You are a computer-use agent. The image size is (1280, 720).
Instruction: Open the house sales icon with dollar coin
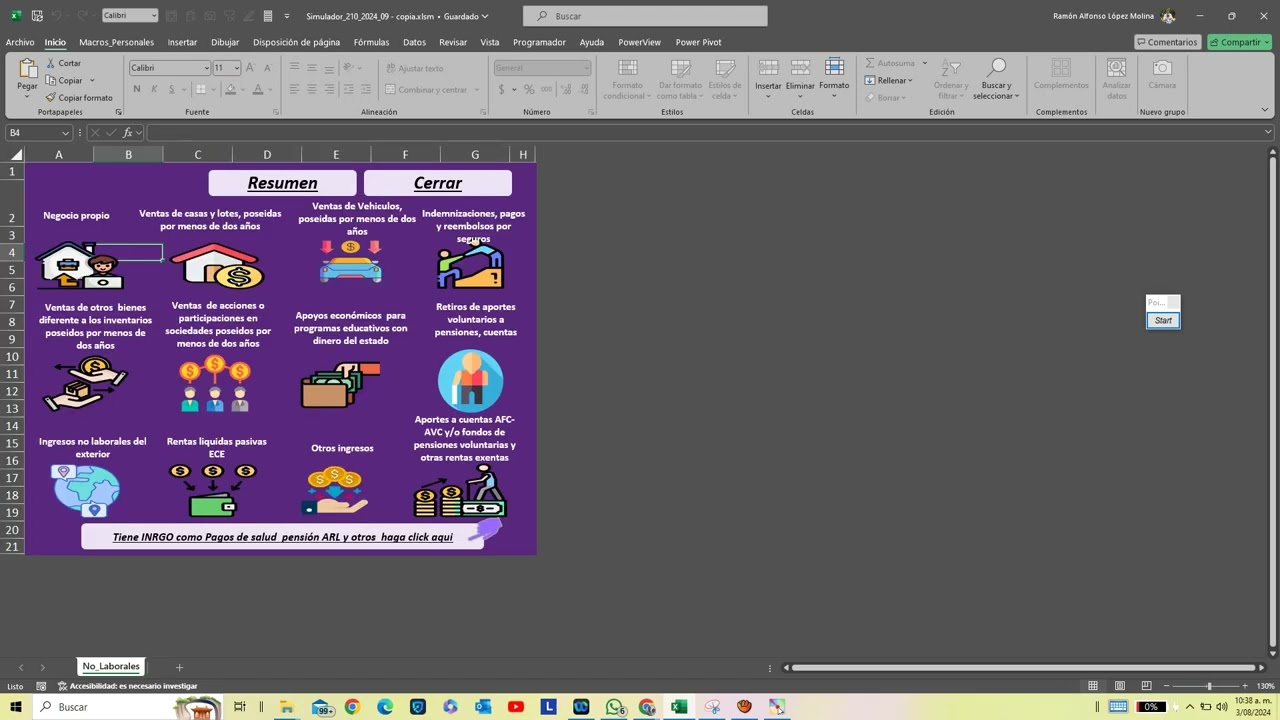click(x=217, y=267)
